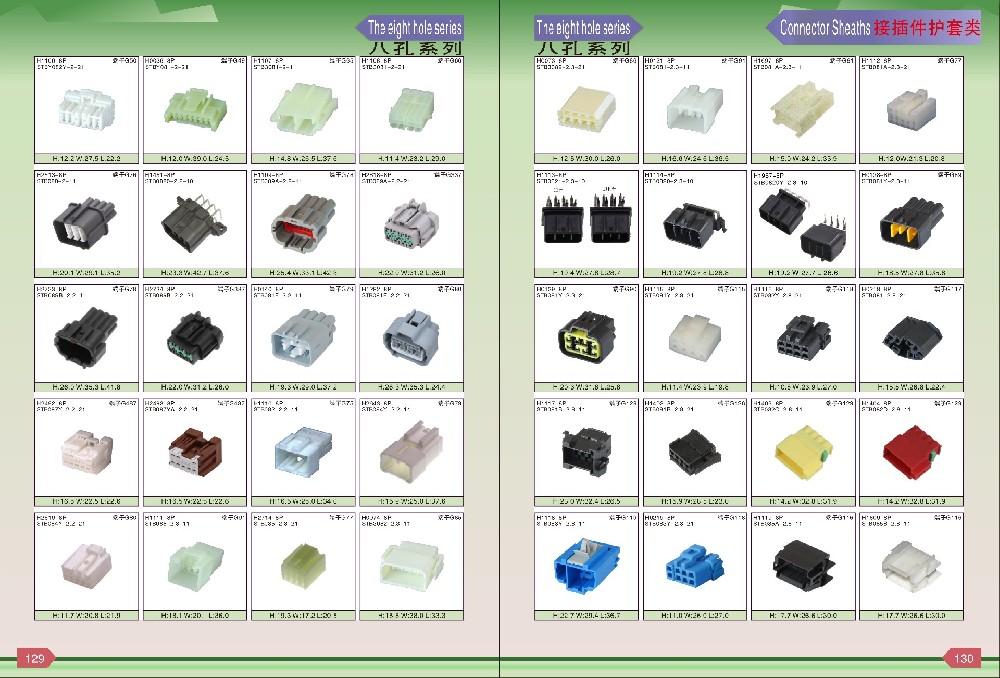1000x678 pixels.
Task: Click the dimension label under the red connector
Action: (x=911, y=501)
